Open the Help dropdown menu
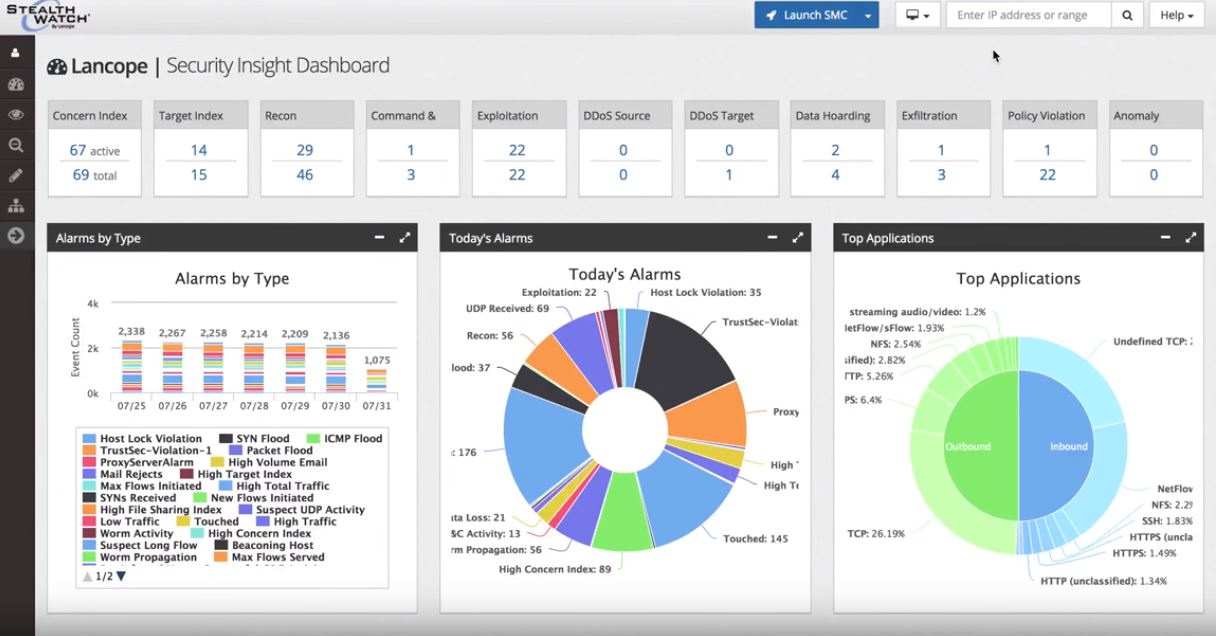Image resolution: width=1216 pixels, height=636 pixels. [1176, 15]
